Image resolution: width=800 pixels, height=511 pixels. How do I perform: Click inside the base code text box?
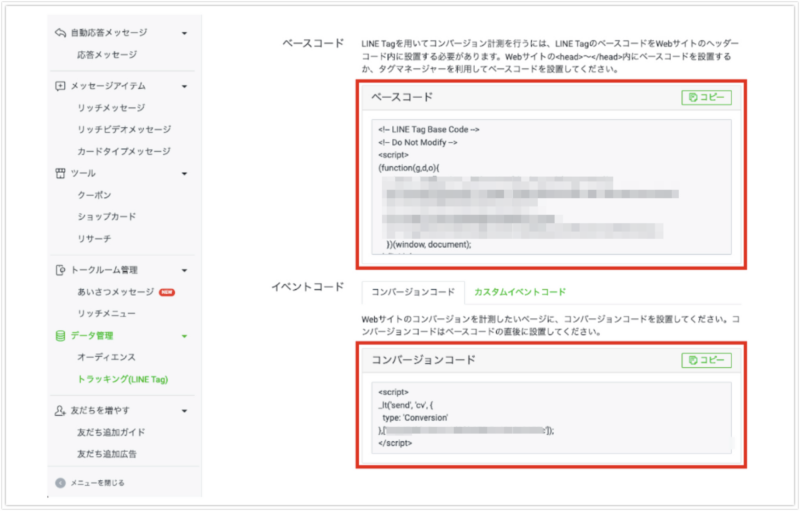pos(551,187)
